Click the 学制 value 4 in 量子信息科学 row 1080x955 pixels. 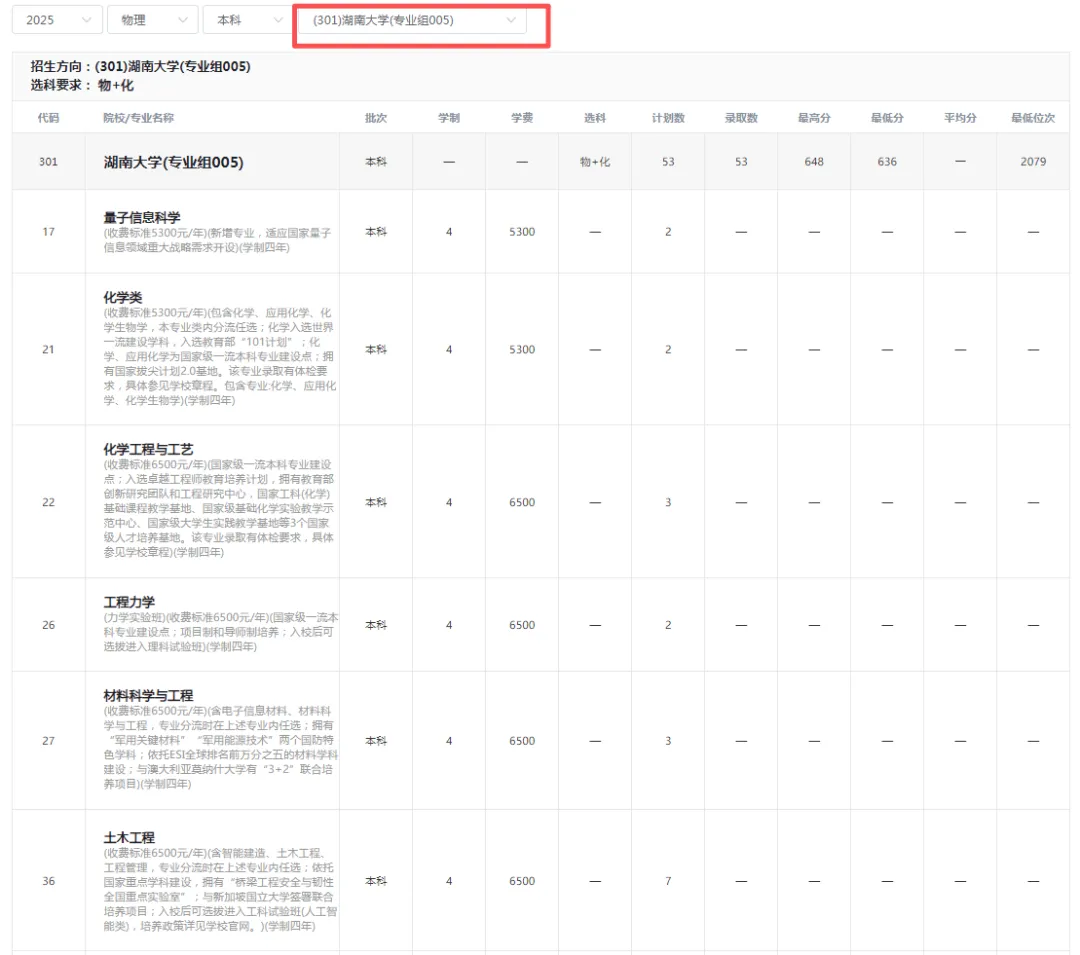tap(449, 232)
